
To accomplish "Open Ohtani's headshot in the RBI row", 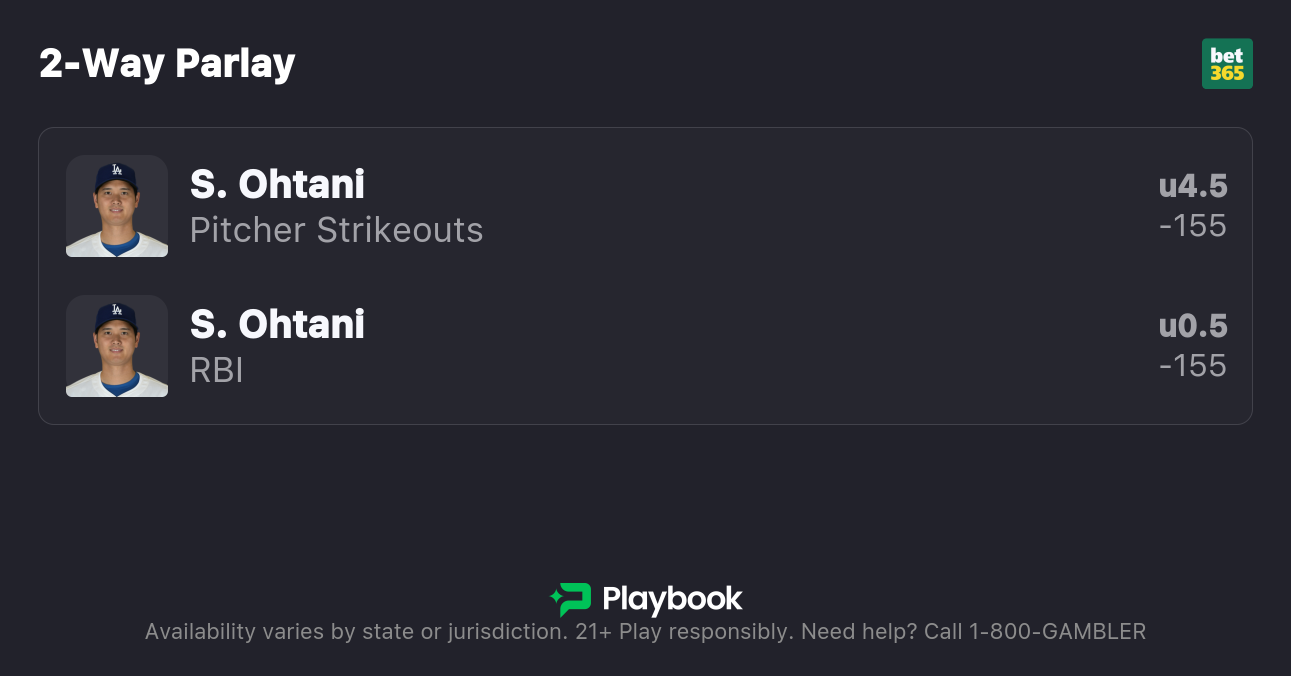I will pyautogui.click(x=117, y=346).
